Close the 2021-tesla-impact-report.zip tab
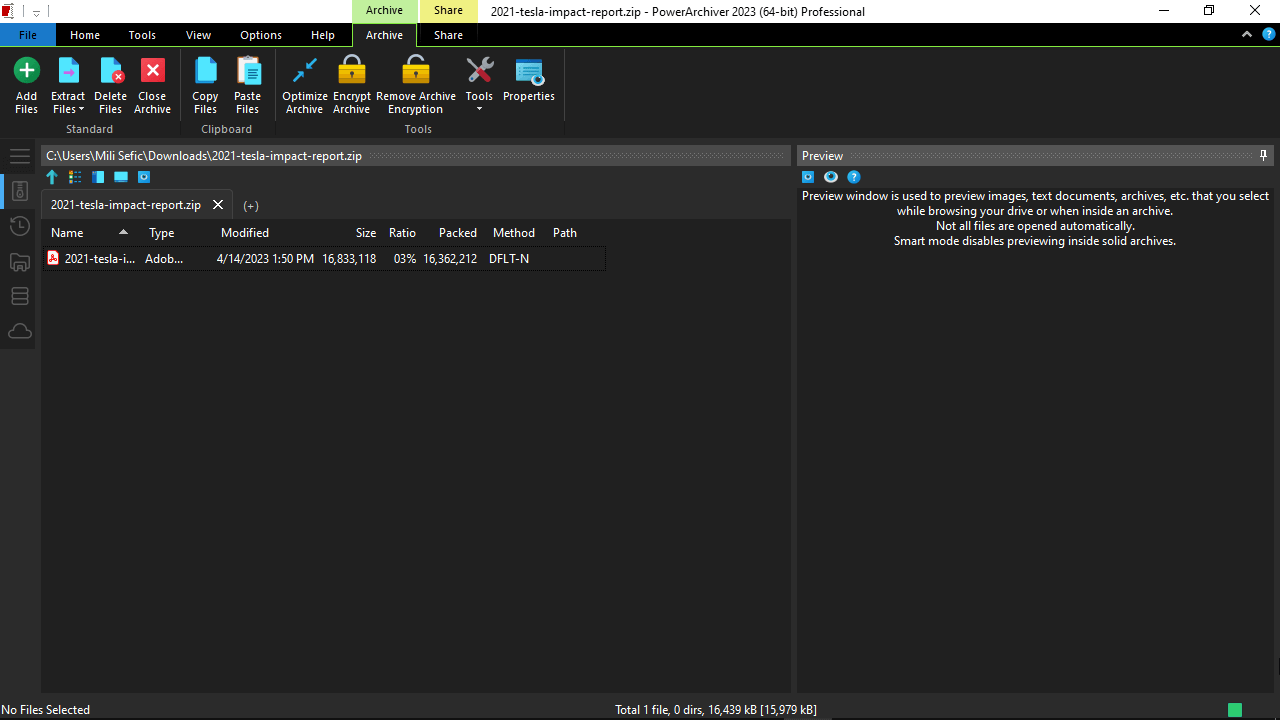 click(218, 205)
